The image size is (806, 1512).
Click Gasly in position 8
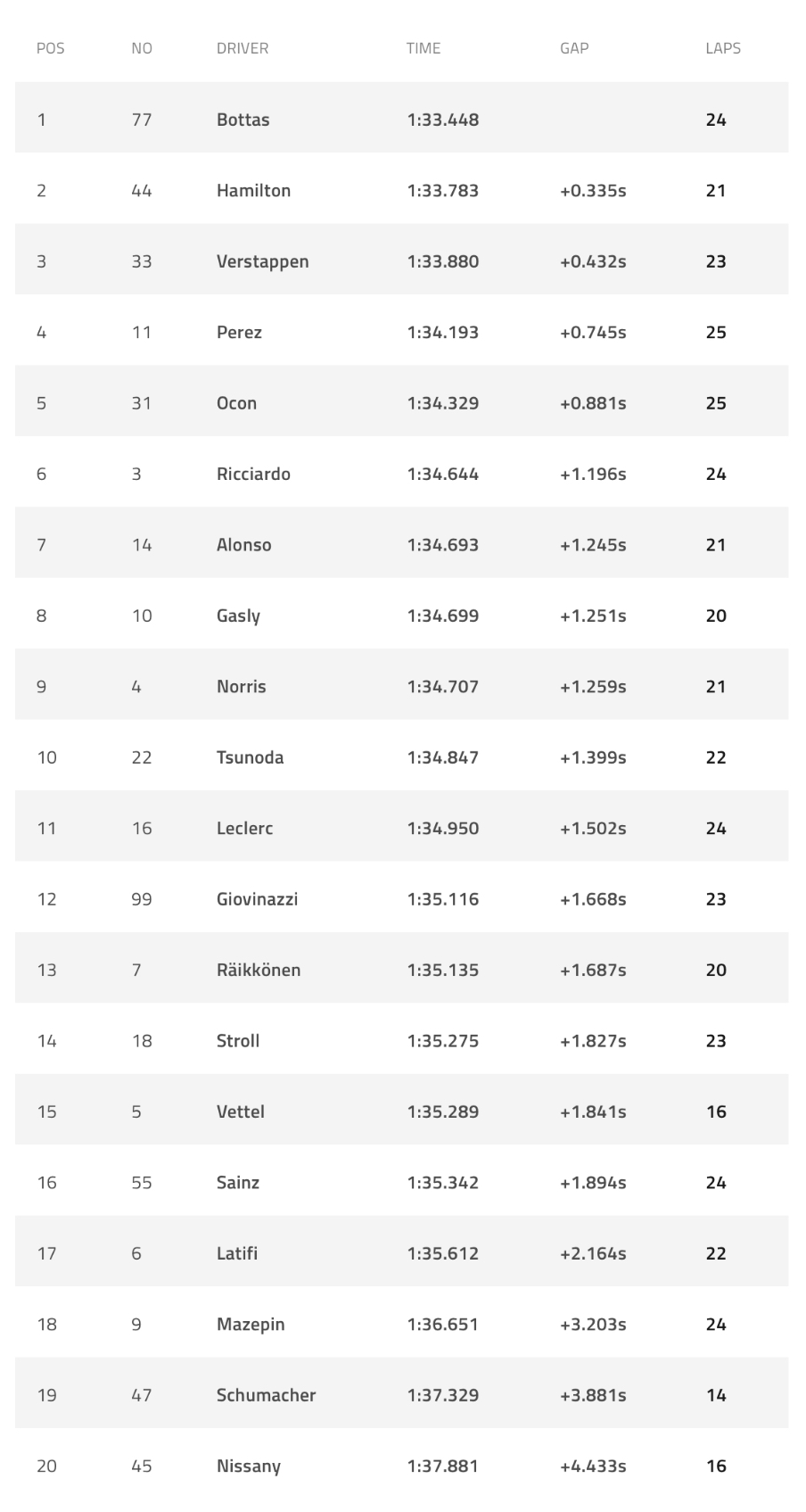point(238,616)
